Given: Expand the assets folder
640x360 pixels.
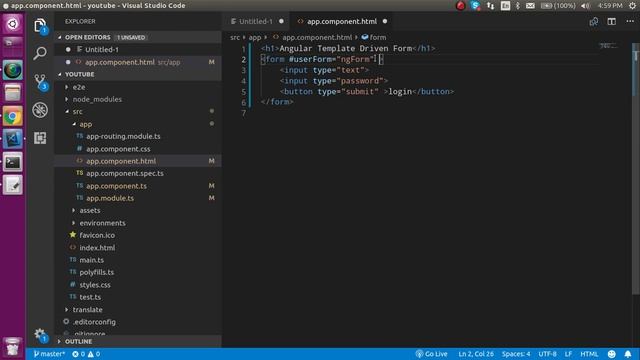Looking at the screenshot, I should [x=138, y=210].
